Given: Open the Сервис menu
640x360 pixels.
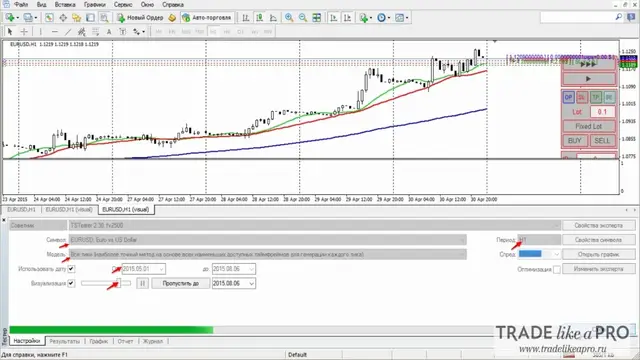Looking at the screenshot, I should click(122, 4).
